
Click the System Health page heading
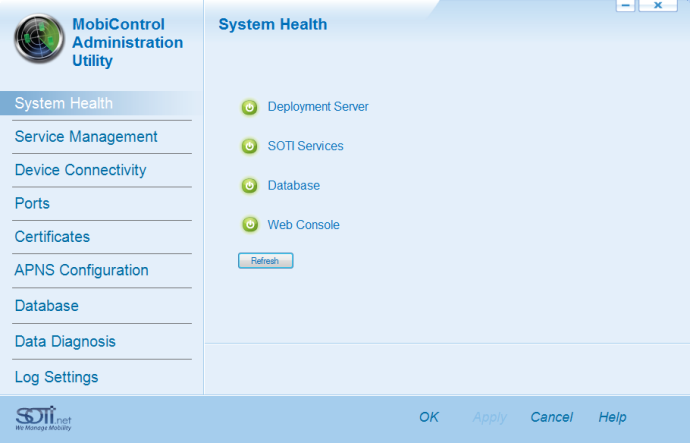(x=273, y=24)
